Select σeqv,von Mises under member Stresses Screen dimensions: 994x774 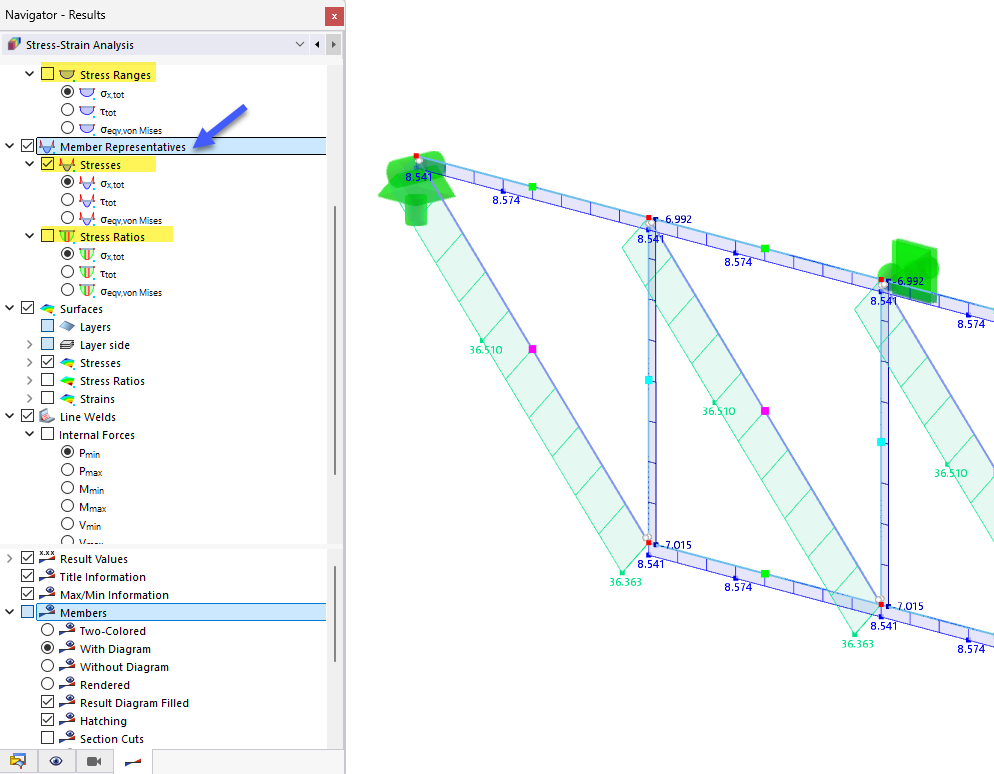[x=68, y=218]
